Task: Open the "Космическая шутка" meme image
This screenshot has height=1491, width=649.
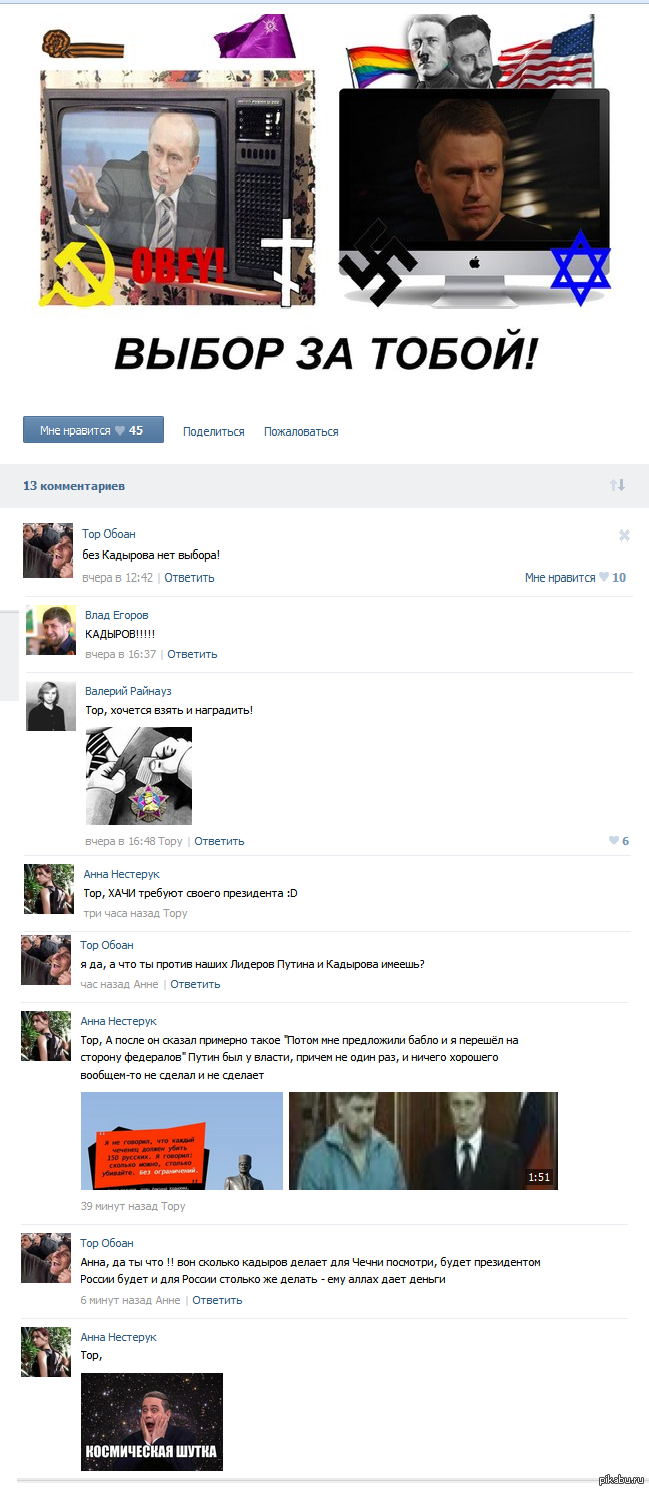Action: click(x=152, y=1421)
